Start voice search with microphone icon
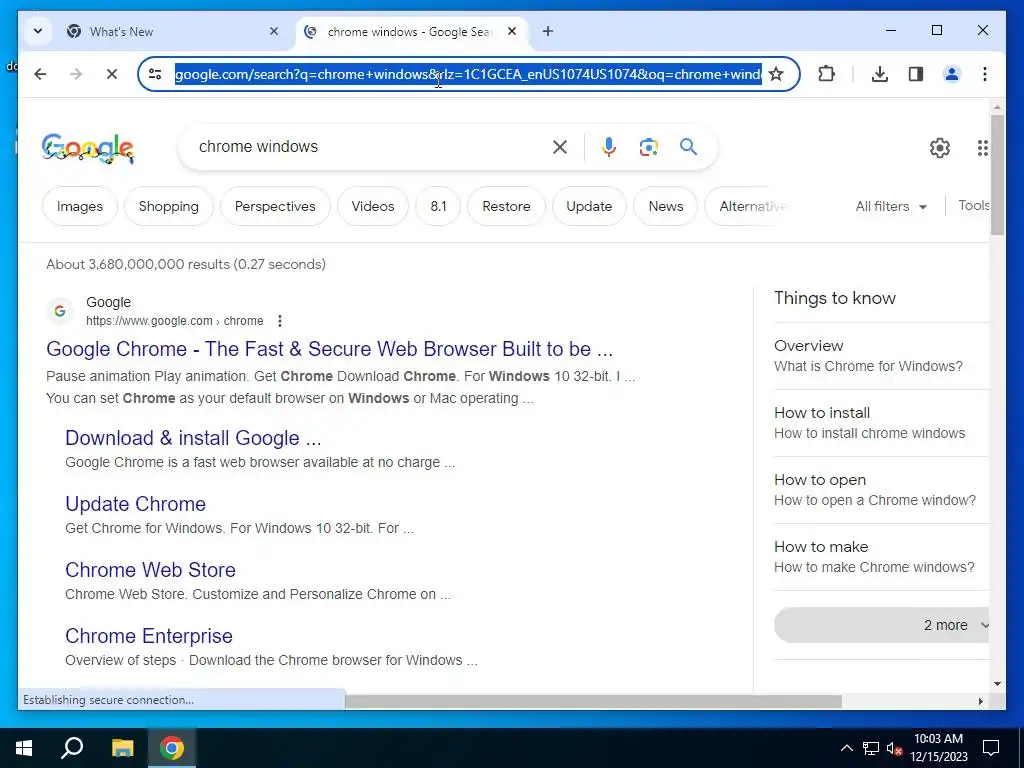 [x=609, y=147]
